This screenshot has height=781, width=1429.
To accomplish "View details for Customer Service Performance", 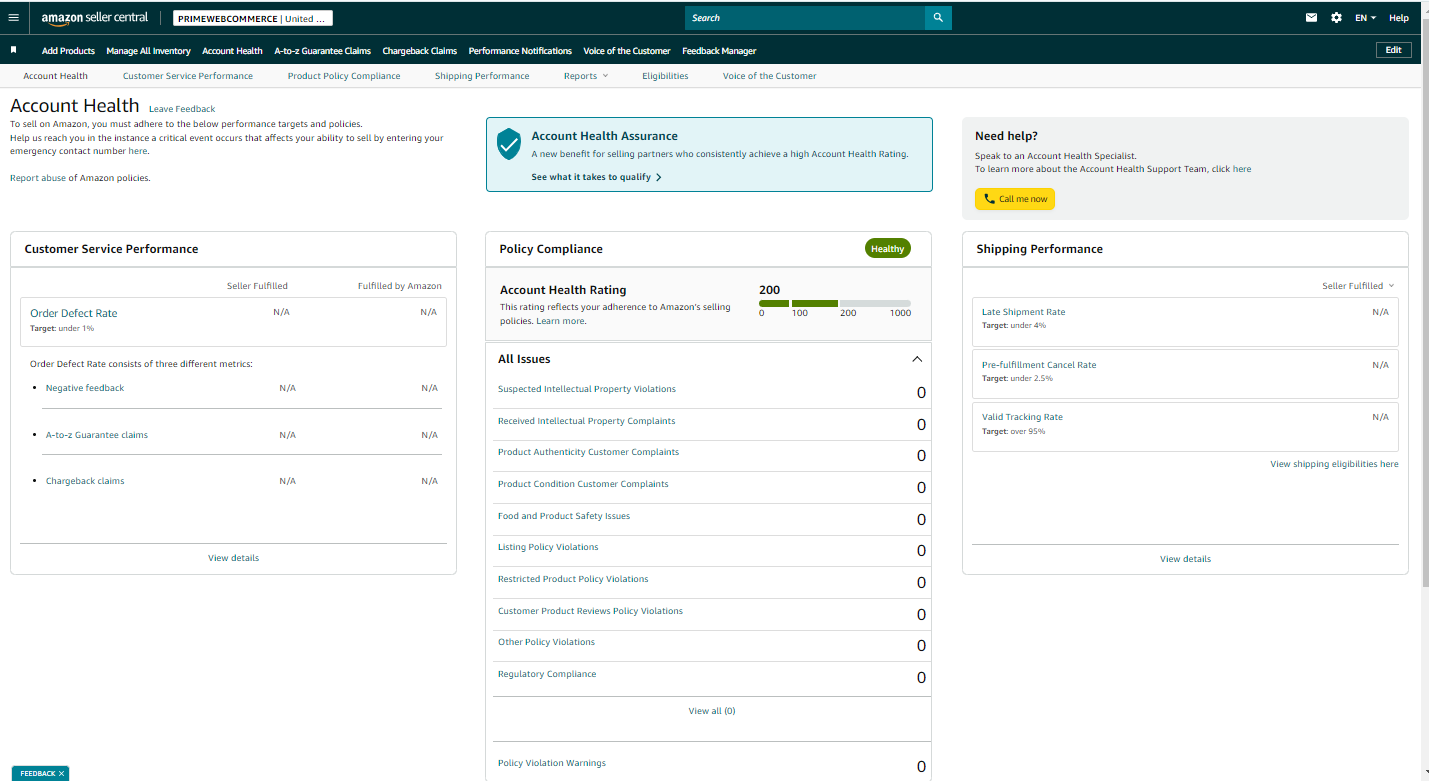I will 233,558.
